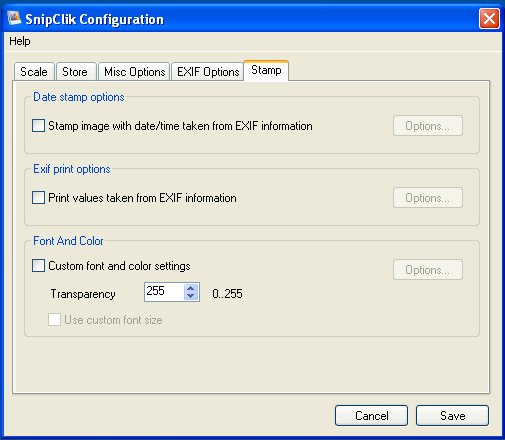This screenshot has height=440, width=505.
Task: Click the Transparency label
Action: click(x=83, y=294)
